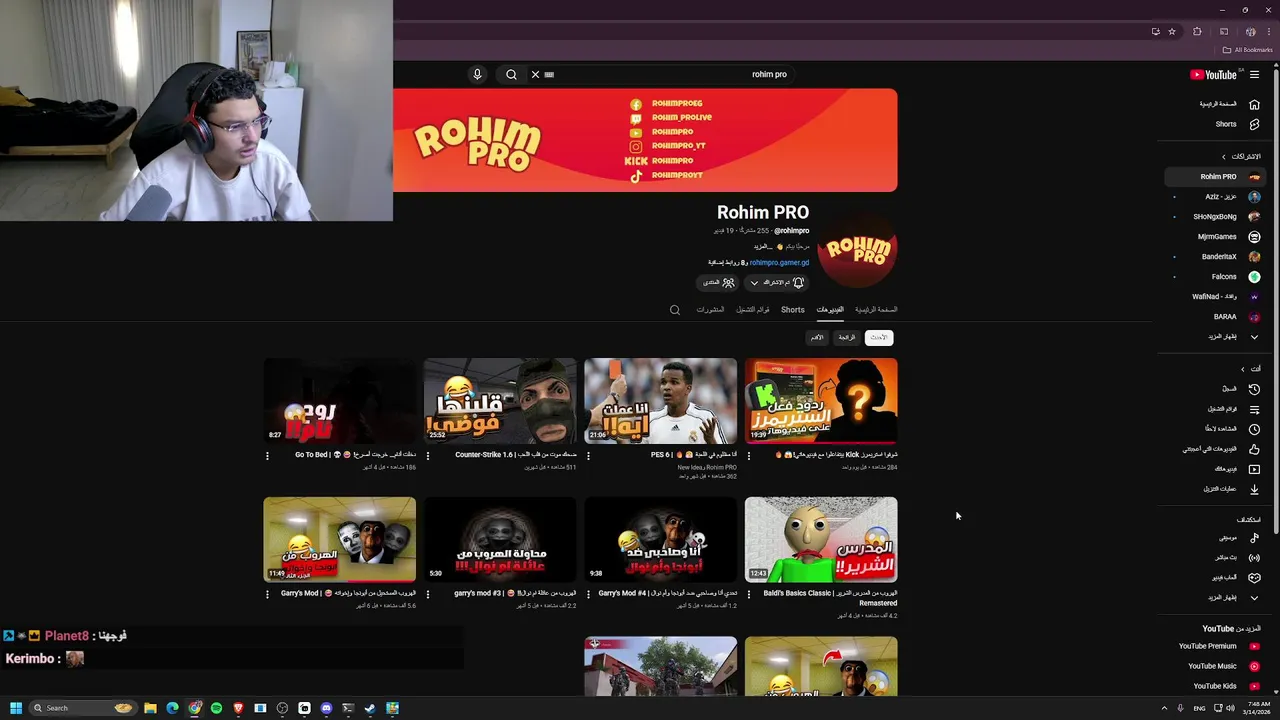Switch to the channel Home tab
The width and height of the screenshot is (1280, 720).
point(876,310)
